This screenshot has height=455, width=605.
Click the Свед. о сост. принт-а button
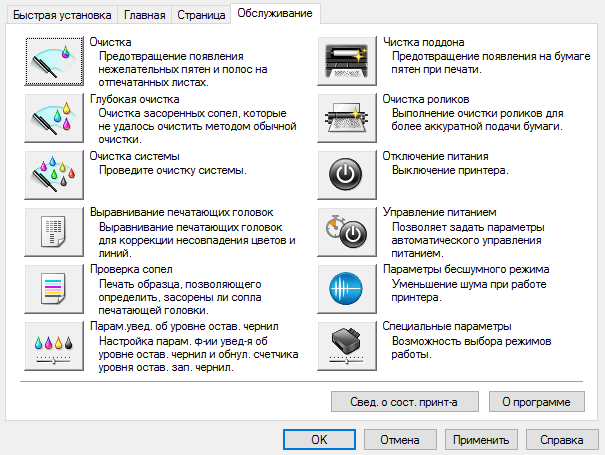(404, 402)
